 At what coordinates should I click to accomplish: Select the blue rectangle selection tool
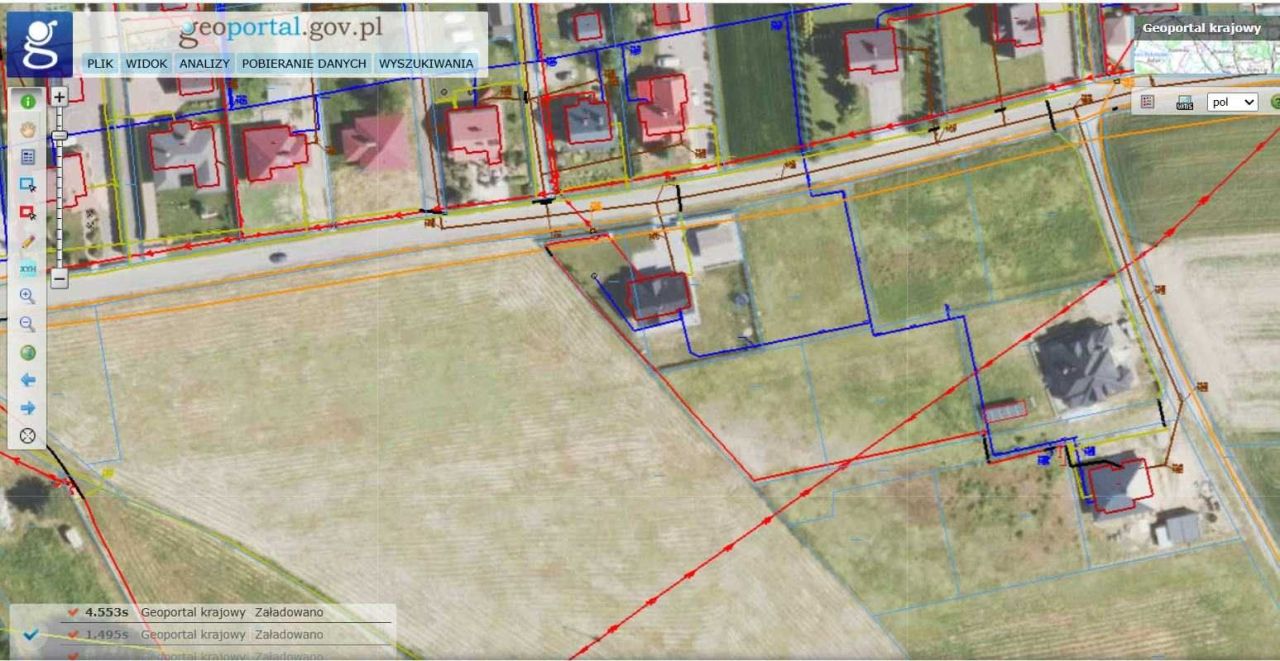(x=28, y=185)
